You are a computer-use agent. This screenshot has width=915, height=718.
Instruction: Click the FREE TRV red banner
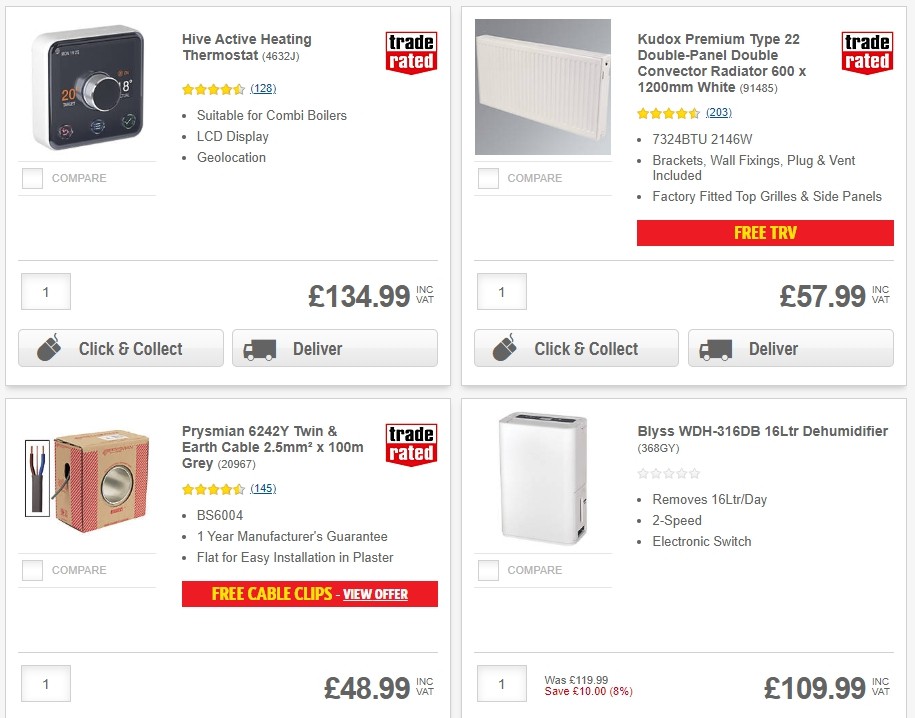765,232
